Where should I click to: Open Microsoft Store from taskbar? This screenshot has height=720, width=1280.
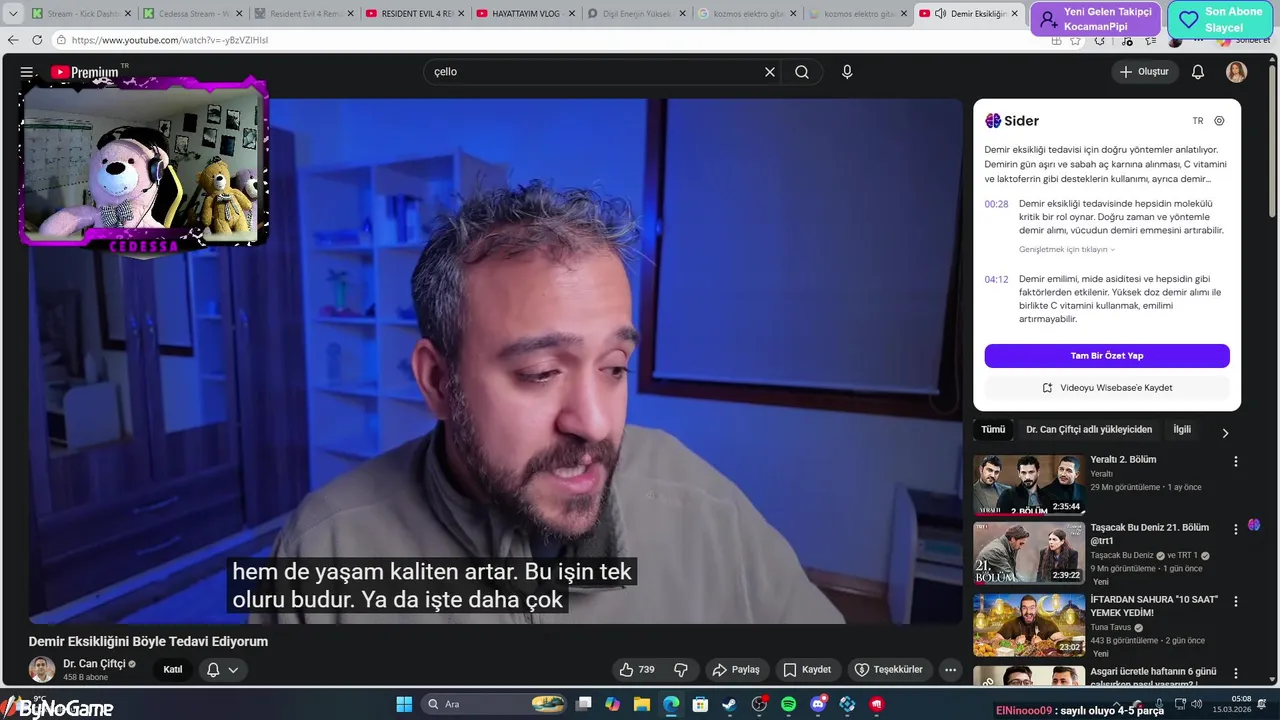(700, 704)
